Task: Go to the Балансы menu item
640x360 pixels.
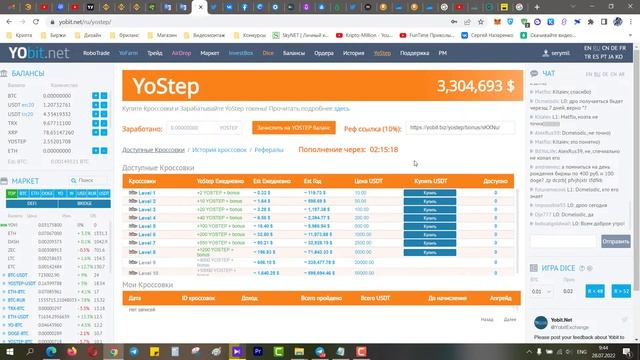Action: tap(294, 53)
